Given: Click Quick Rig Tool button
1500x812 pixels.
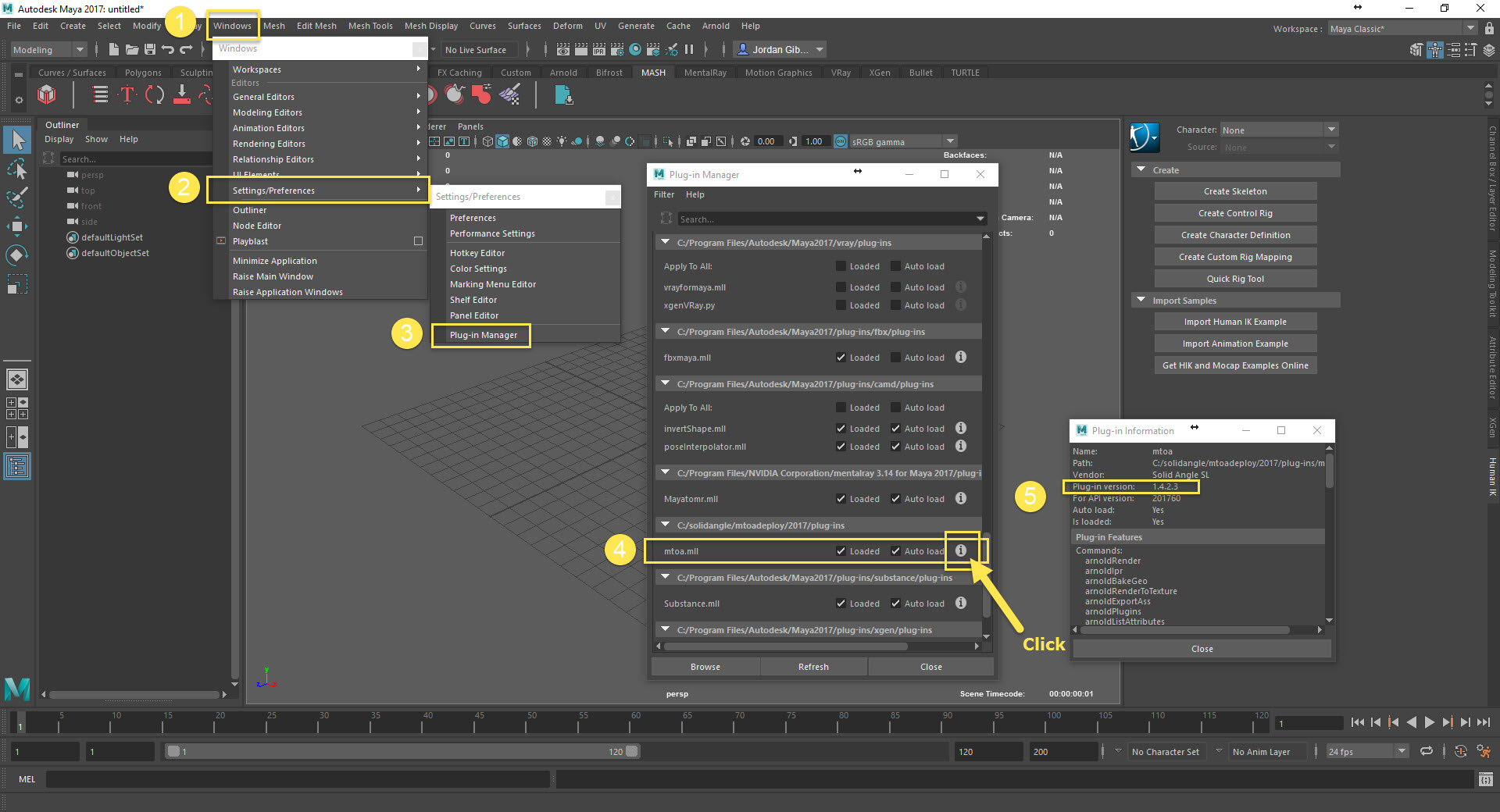Looking at the screenshot, I should click(x=1235, y=279).
